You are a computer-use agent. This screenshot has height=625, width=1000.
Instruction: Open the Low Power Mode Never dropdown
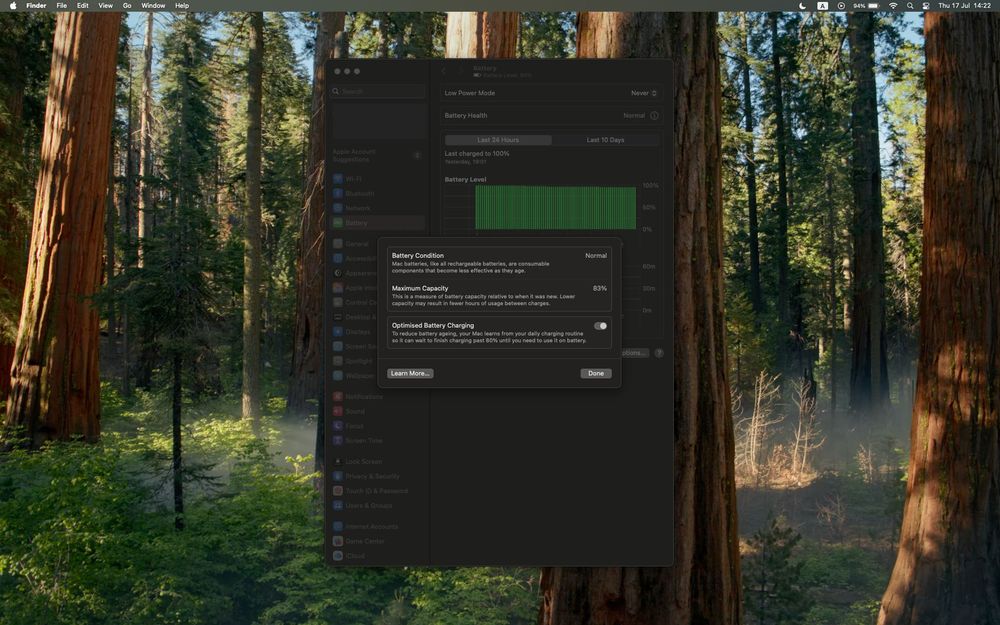(x=643, y=93)
